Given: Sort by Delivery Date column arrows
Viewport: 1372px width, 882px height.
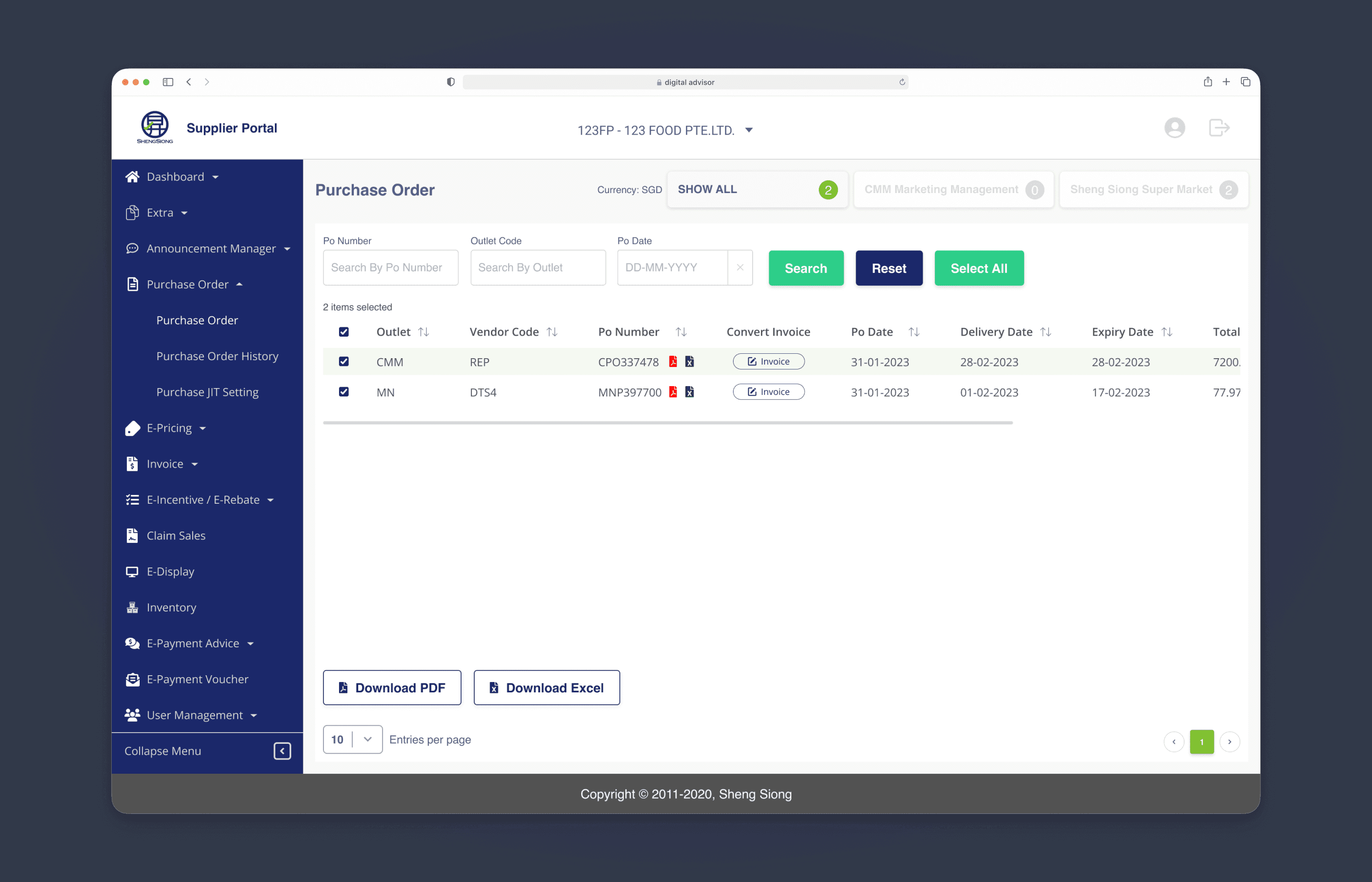Looking at the screenshot, I should click(1046, 332).
